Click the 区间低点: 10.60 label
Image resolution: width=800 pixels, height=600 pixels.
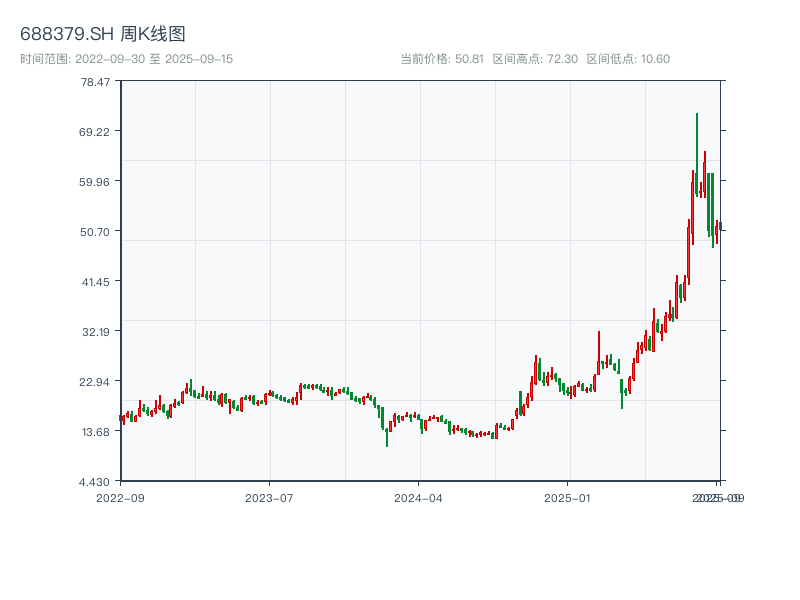click(628, 59)
